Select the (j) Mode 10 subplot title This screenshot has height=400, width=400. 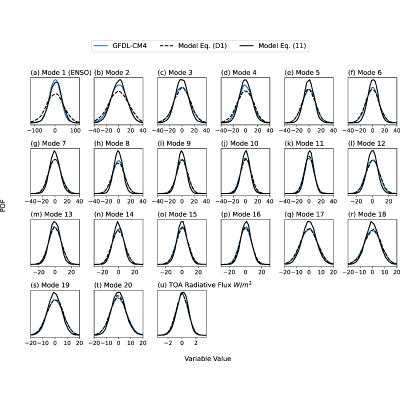click(240, 144)
